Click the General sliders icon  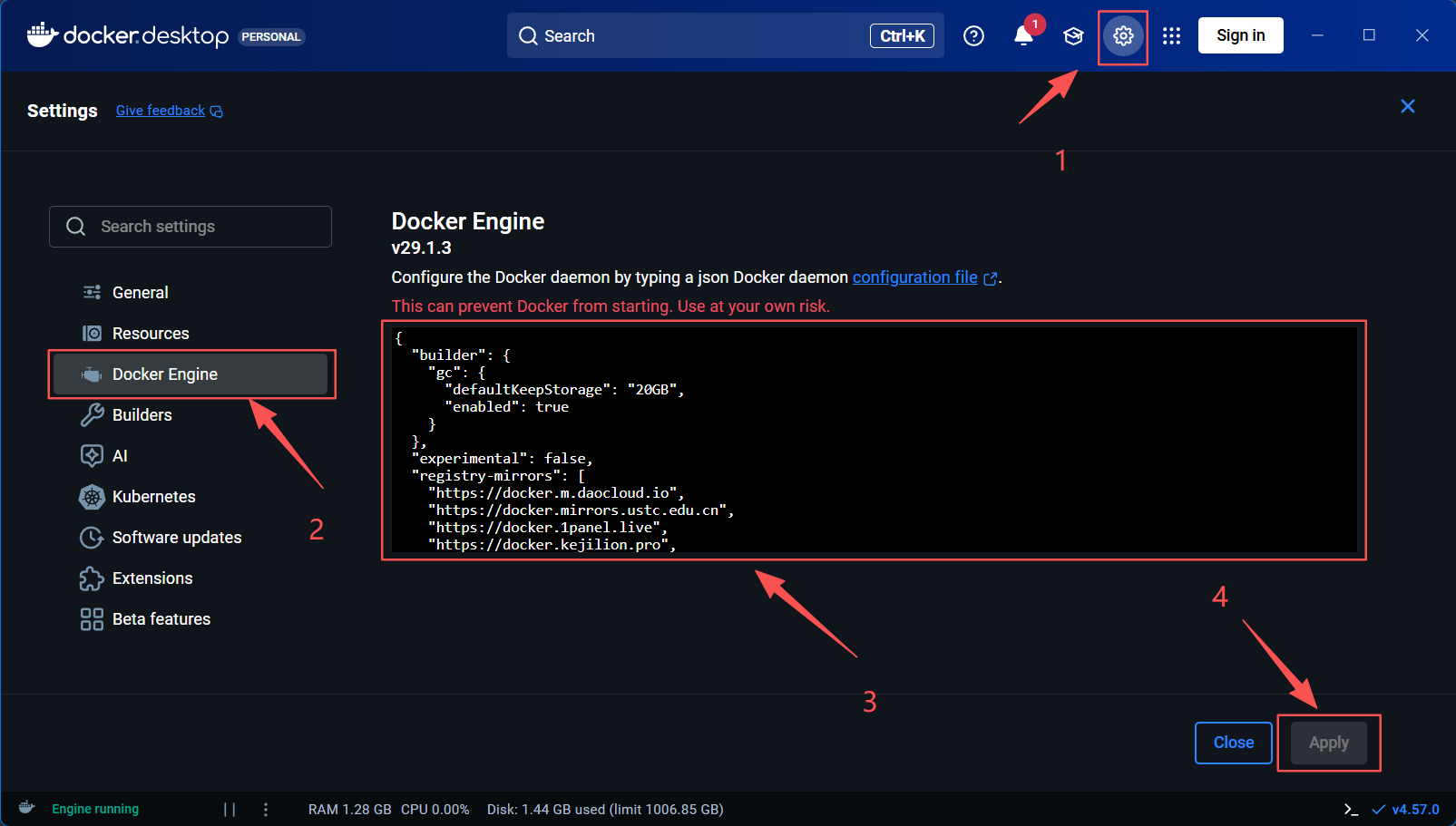(x=92, y=292)
